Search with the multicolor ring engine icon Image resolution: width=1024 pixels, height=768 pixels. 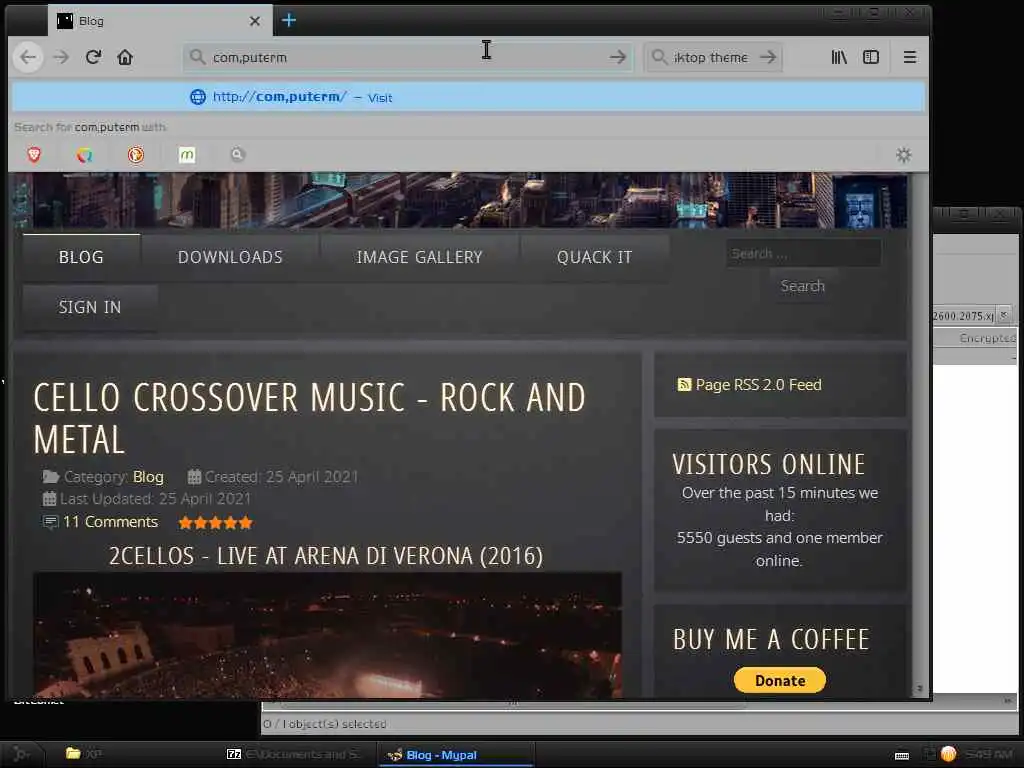[84, 155]
